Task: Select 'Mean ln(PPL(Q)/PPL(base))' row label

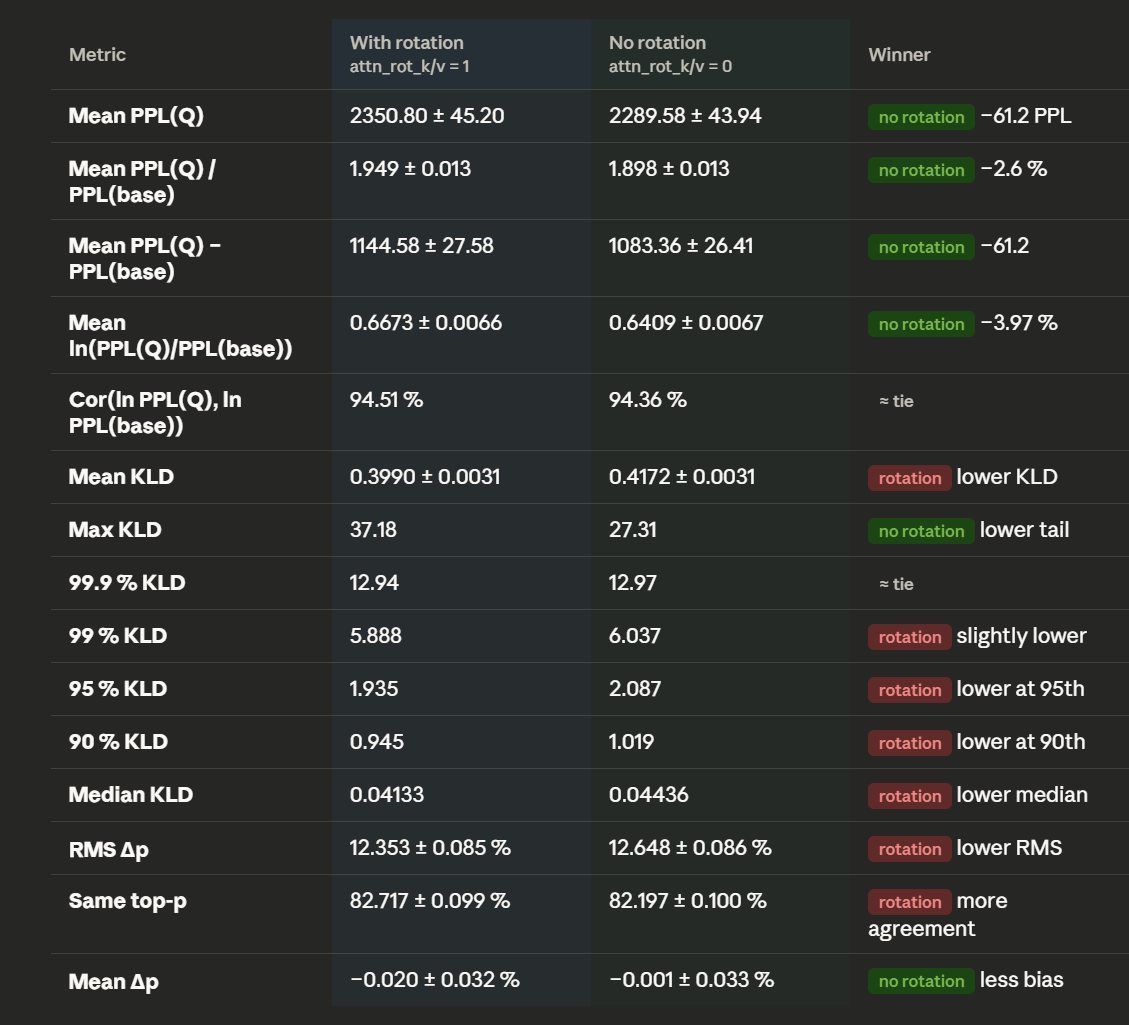Action: [x=181, y=335]
